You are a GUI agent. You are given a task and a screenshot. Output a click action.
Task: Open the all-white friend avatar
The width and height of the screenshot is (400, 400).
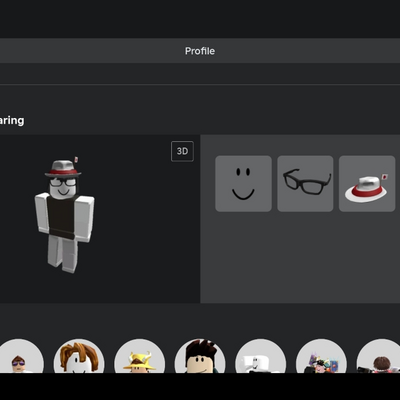(261, 356)
